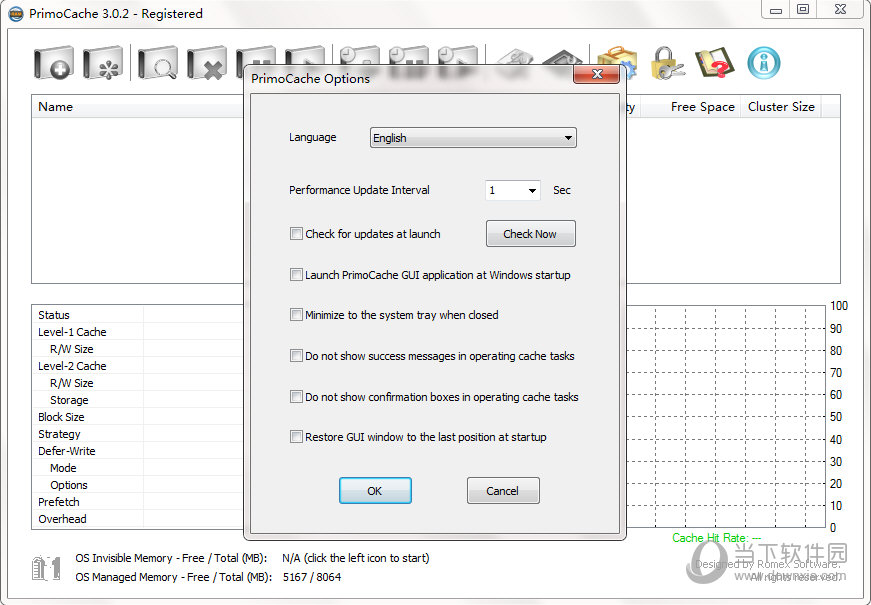Click the blue About info icon
The width and height of the screenshot is (871, 605).
click(x=764, y=63)
